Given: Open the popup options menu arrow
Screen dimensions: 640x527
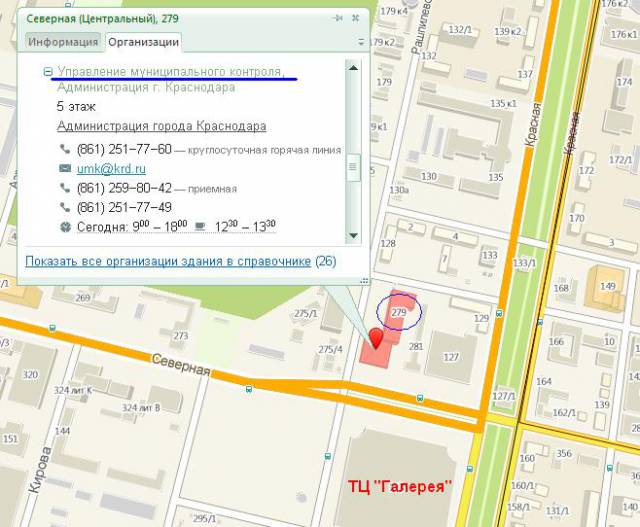Looking at the screenshot, I should click(361, 42).
